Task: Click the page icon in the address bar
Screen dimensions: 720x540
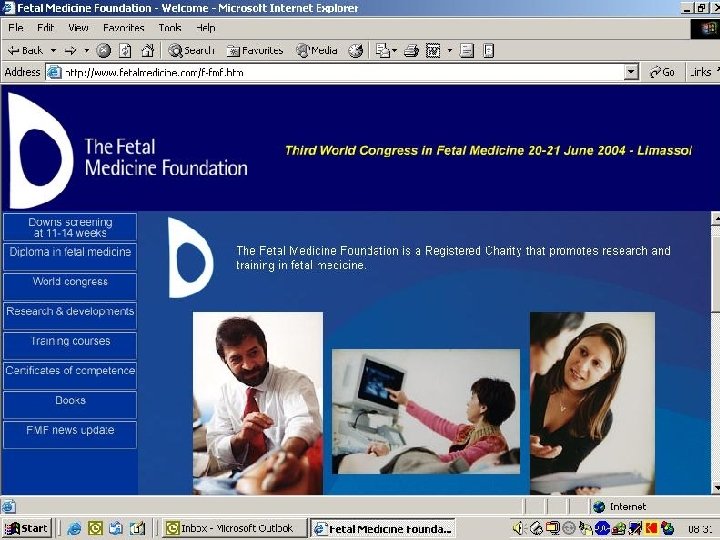Action: [x=54, y=72]
